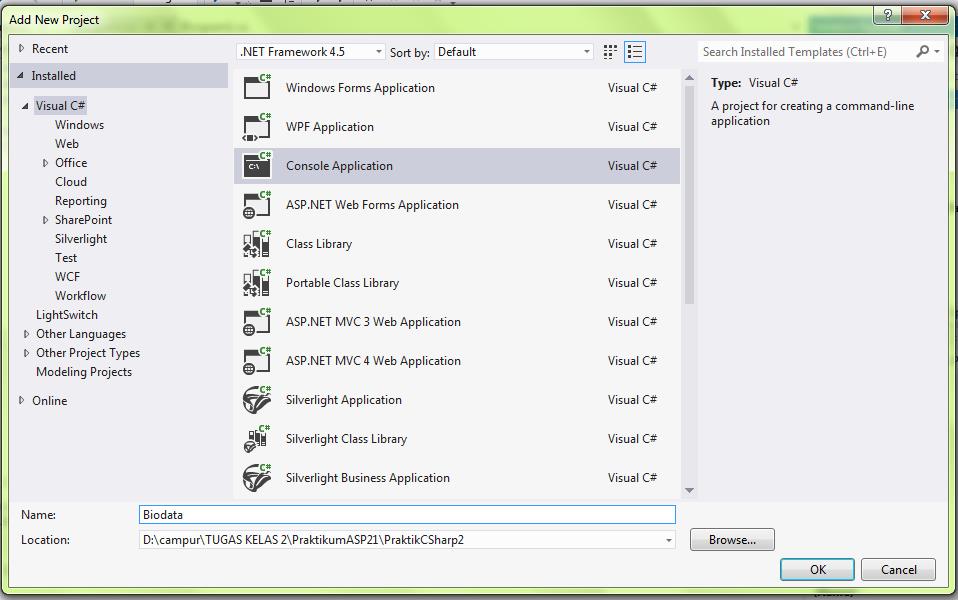Click the search magnifier icon

[923, 52]
